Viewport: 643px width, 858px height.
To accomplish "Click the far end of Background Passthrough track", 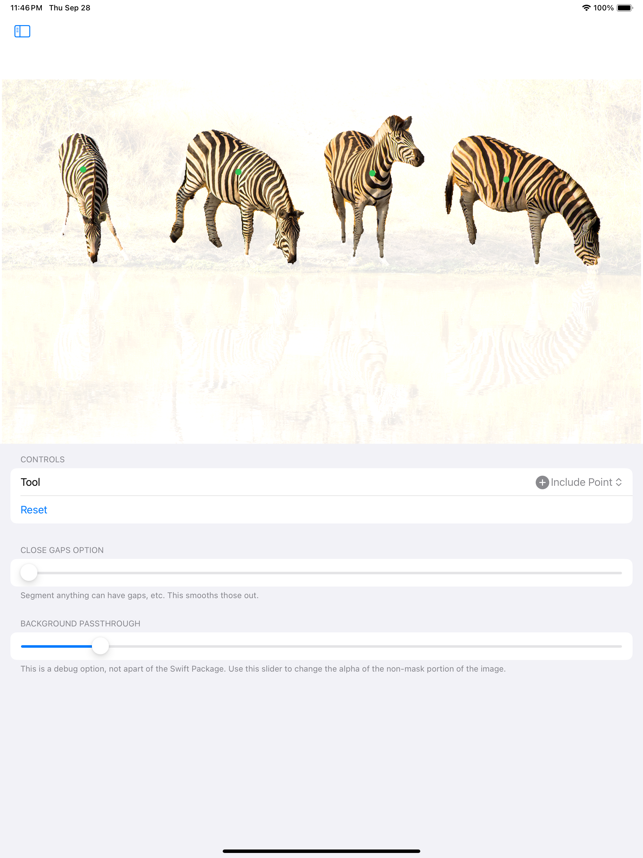I will point(618,646).
